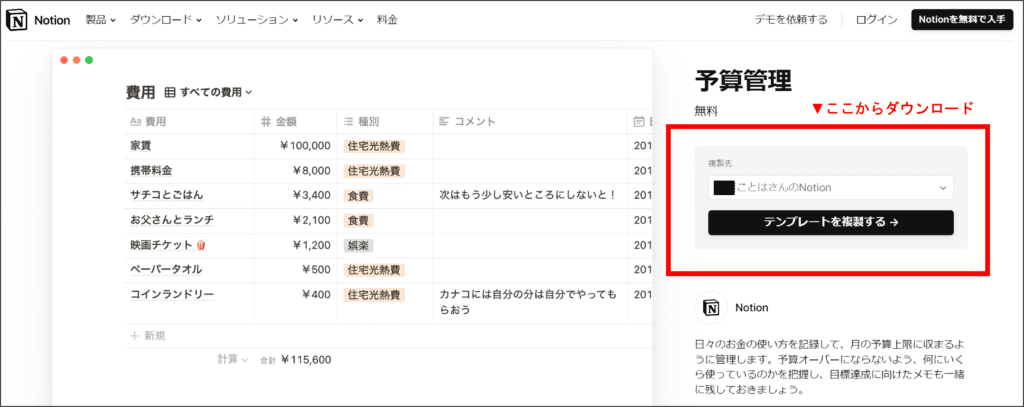This screenshot has width=1024, height=407.
Task: Click デモを依頼する link
Action: (791, 20)
